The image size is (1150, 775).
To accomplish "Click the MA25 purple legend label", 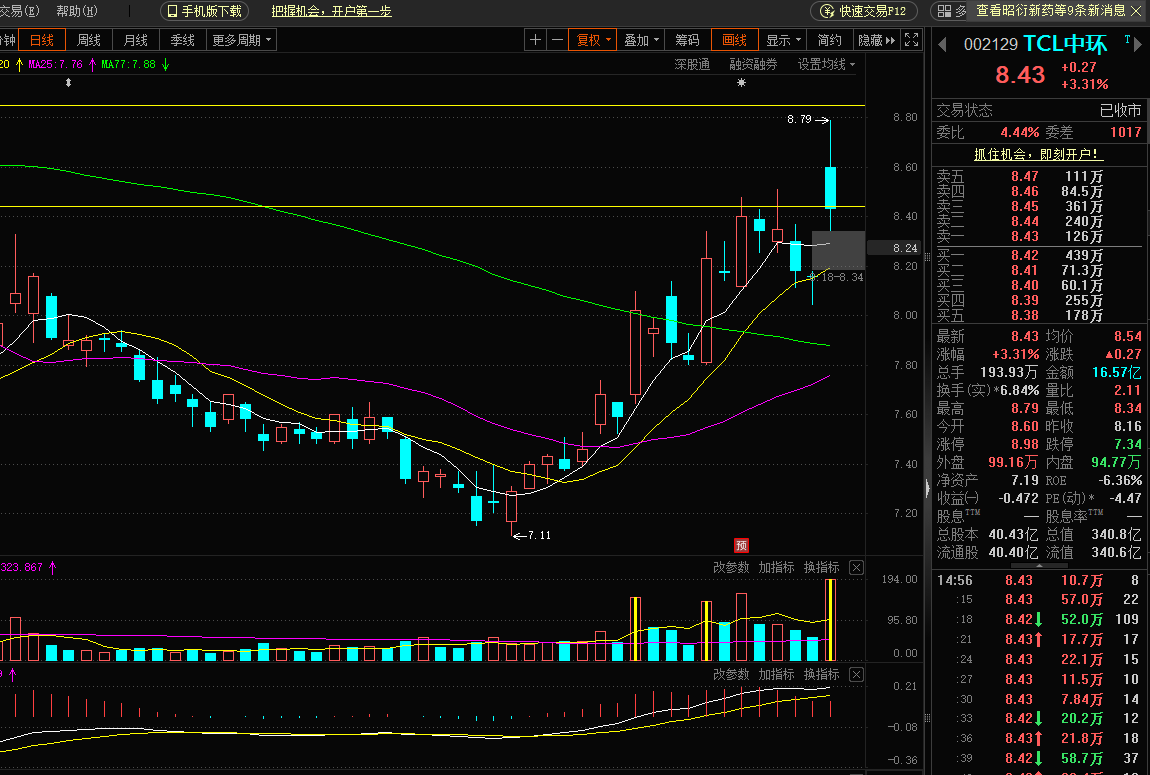I will click(x=56, y=65).
